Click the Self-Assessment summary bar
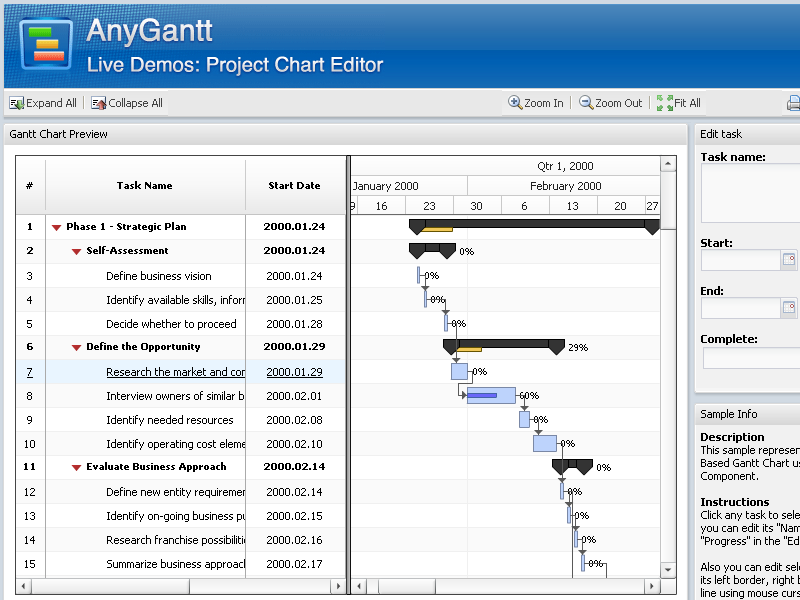 (x=432, y=247)
